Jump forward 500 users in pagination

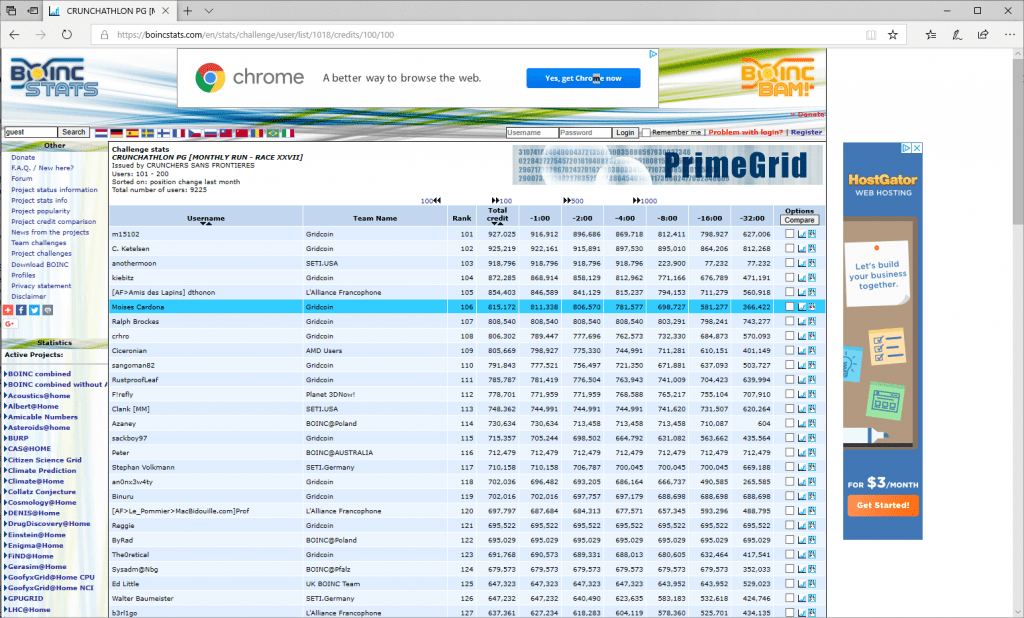573,201
